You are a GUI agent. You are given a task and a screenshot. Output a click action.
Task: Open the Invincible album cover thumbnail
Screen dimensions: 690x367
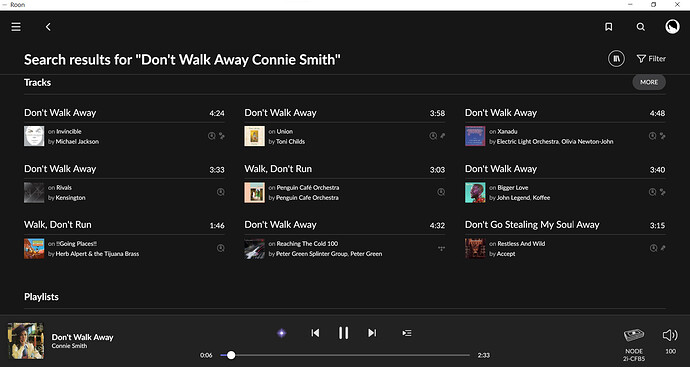(x=34, y=136)
